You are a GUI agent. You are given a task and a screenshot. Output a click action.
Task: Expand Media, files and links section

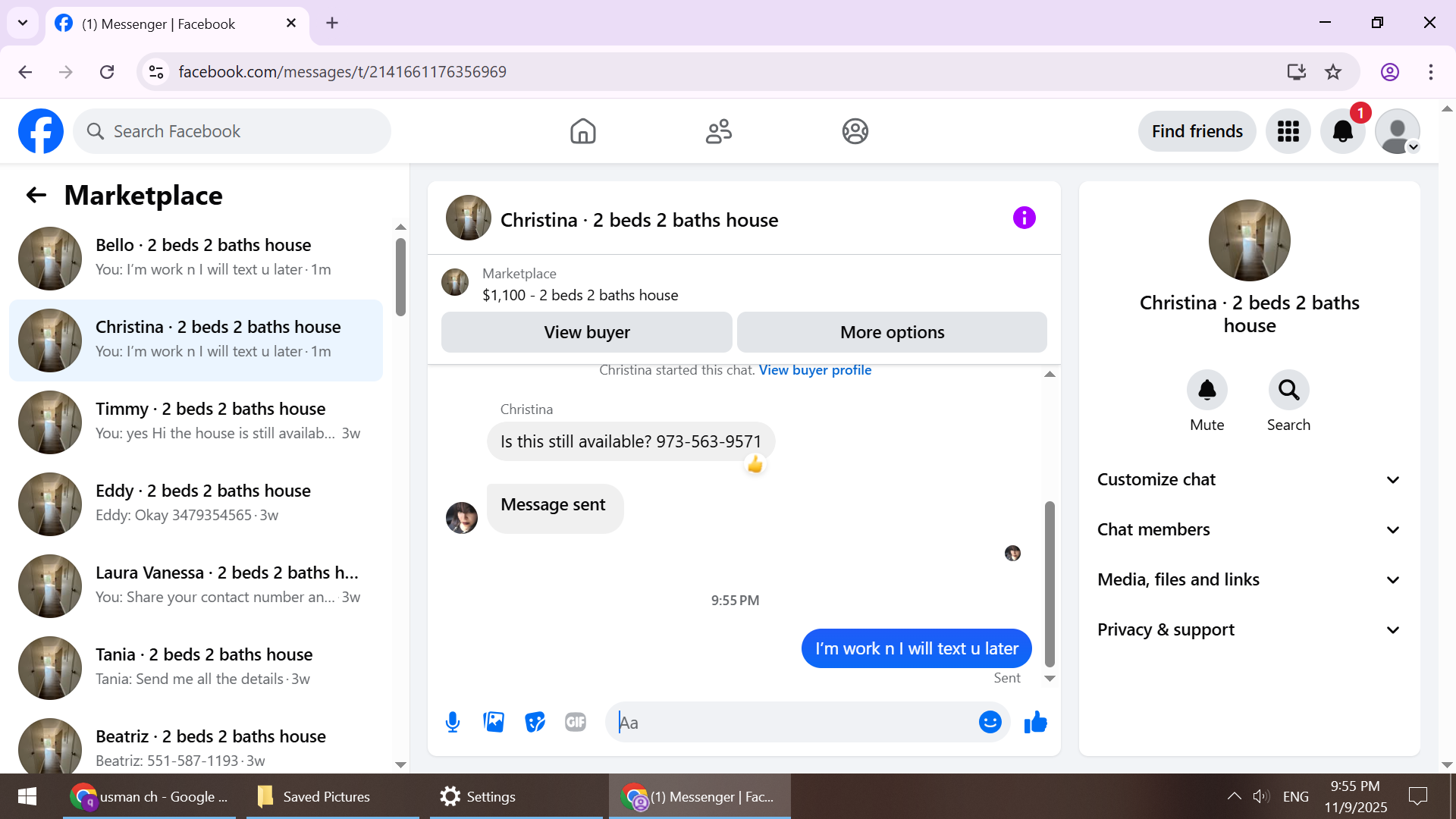(1249, 579)
